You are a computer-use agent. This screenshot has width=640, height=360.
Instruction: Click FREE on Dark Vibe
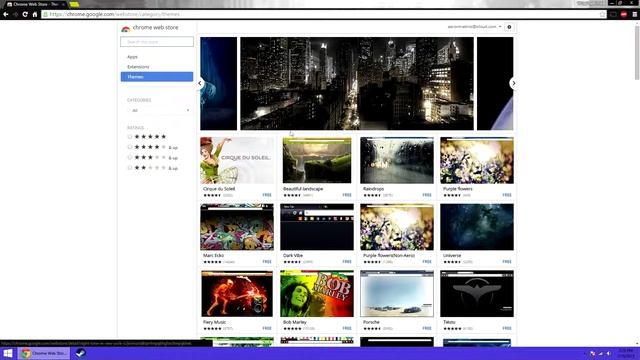point(347,262)
